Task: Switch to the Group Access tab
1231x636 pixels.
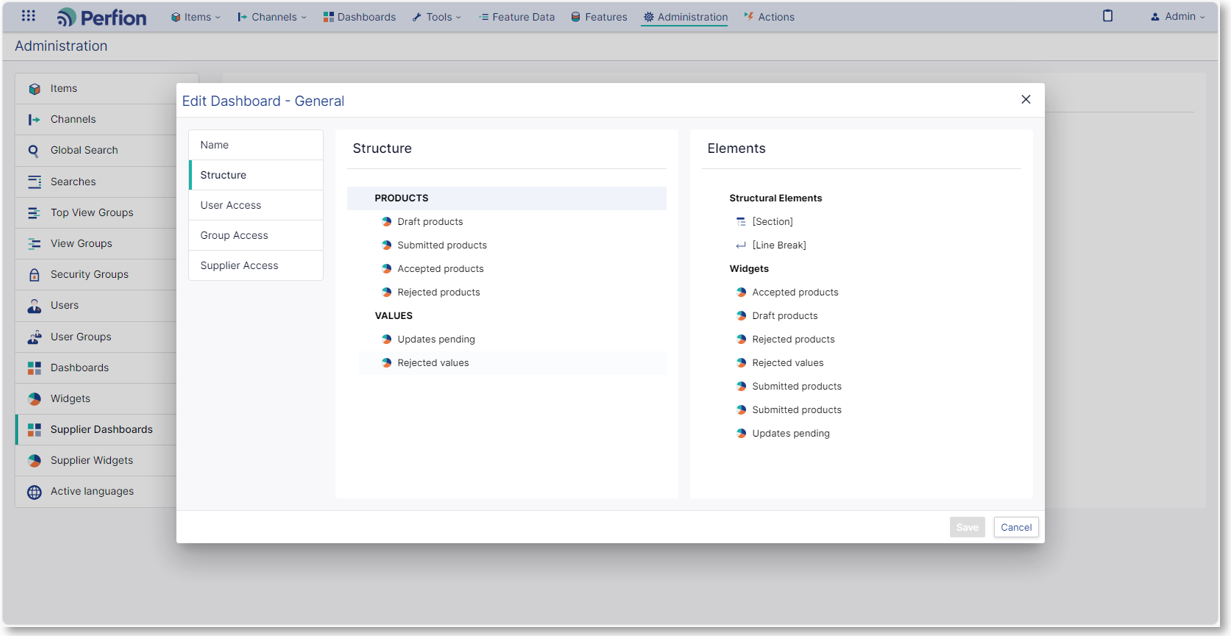Action: coord(256,235)
